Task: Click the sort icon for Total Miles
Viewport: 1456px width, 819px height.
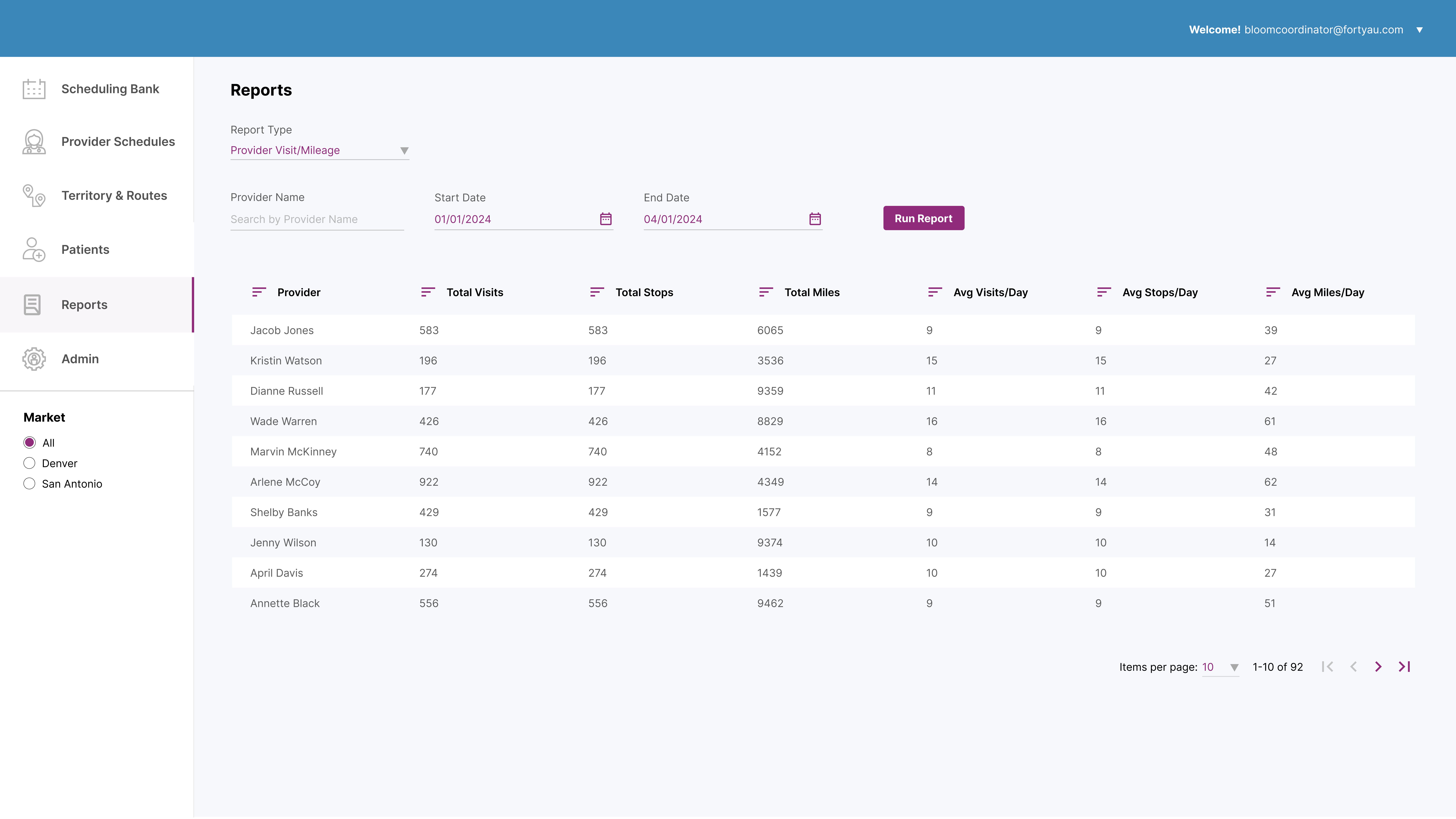Action: [766, 292]
